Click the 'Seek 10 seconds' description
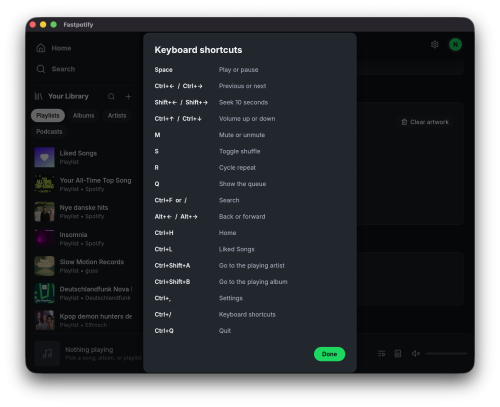The height and width of the screenshot is (407, 500). click(x=243, y=102)
